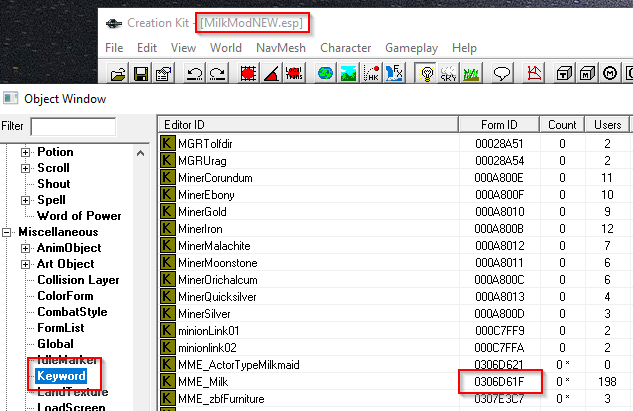Sort the list by Form ID column
Viewport: 633px width, 411px height.
click(499, 125)
